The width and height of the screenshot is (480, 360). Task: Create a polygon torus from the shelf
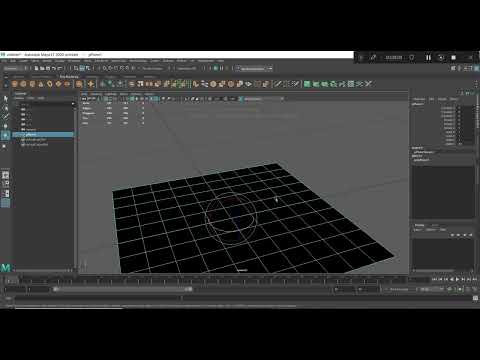point(50,84)
